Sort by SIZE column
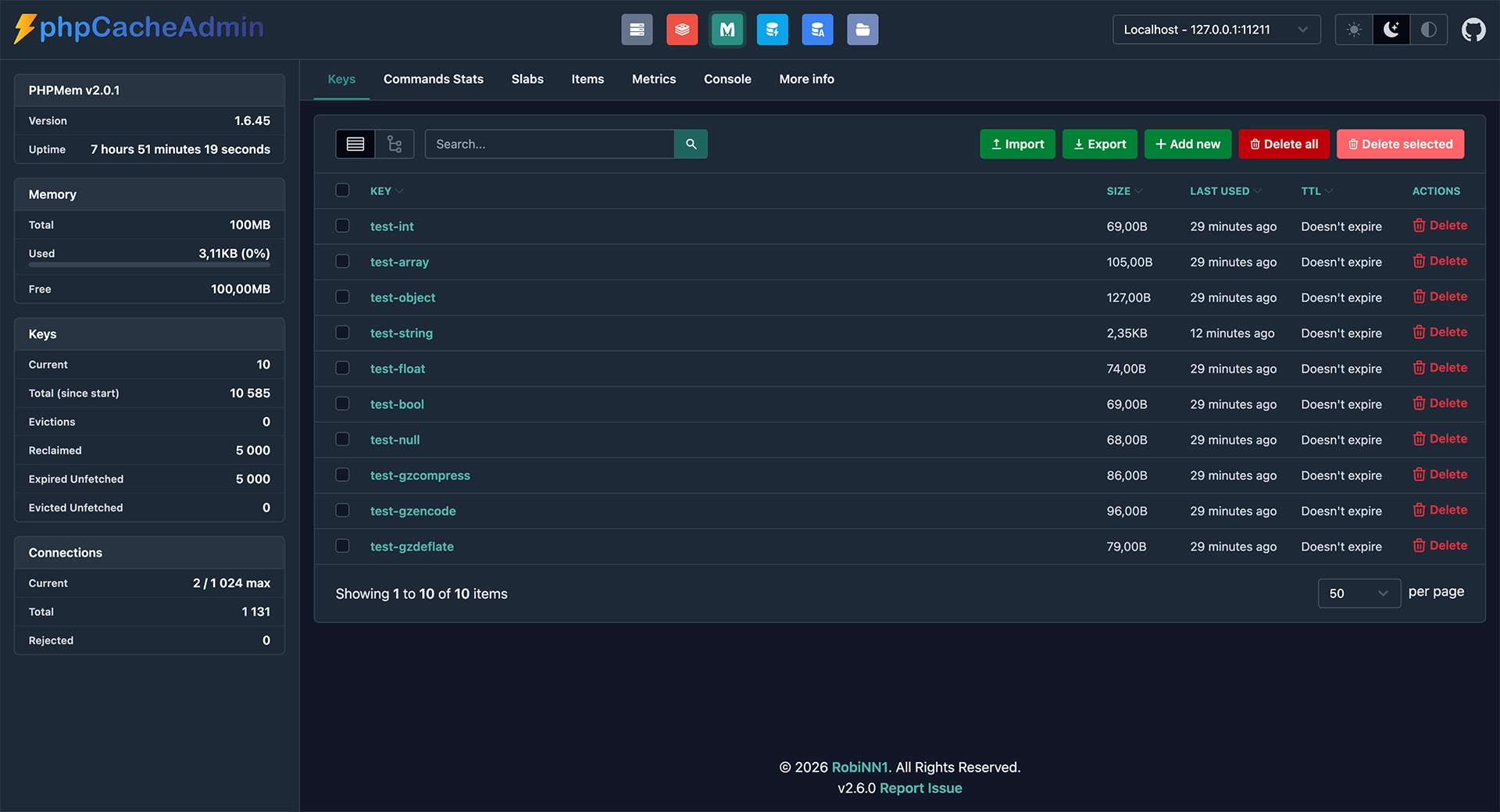Image resolution: width=1500 pixels, height=812 pixels. click(1124, 191)
